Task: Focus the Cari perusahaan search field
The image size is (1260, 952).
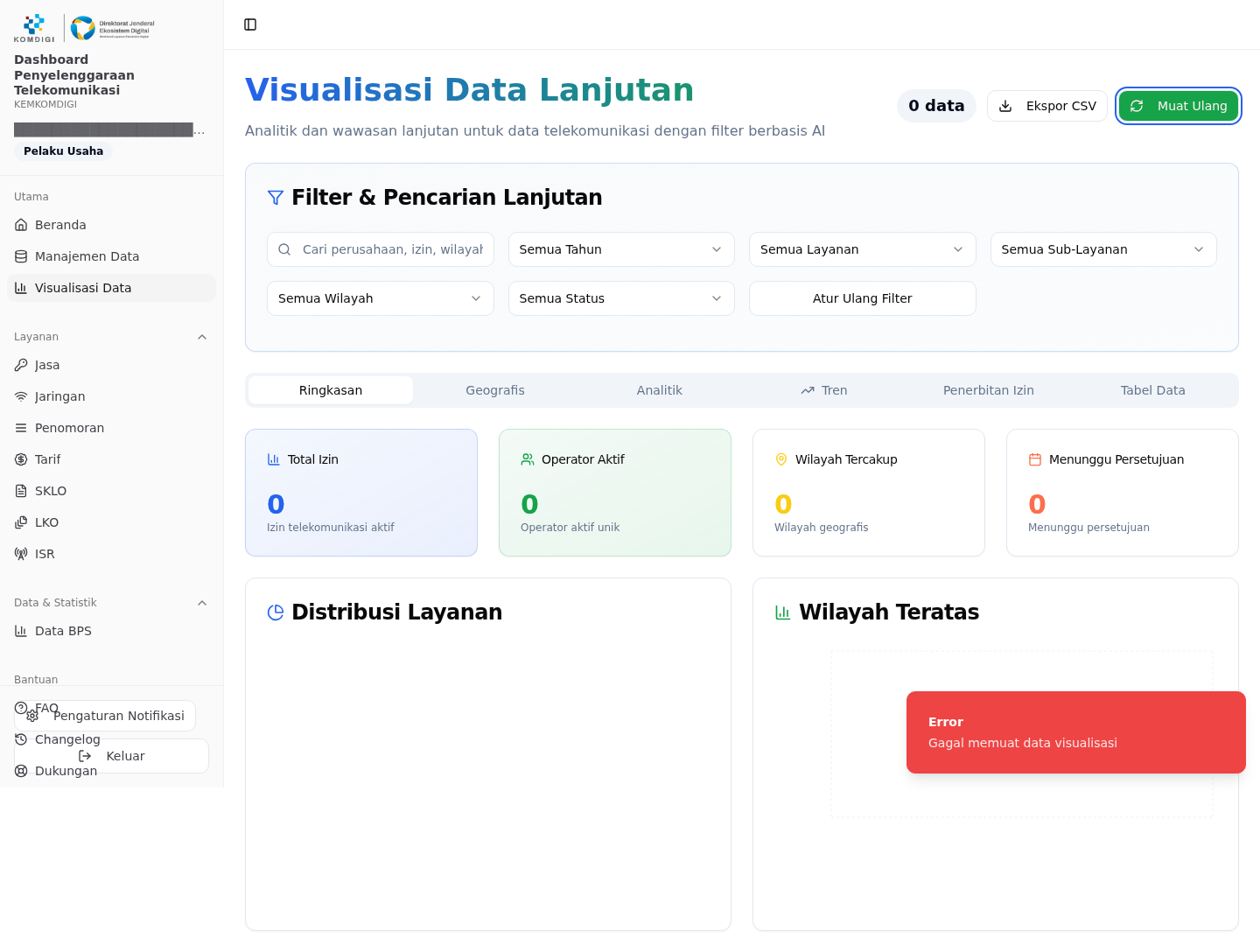Action: pyautogui.click(x=380, y=249)
